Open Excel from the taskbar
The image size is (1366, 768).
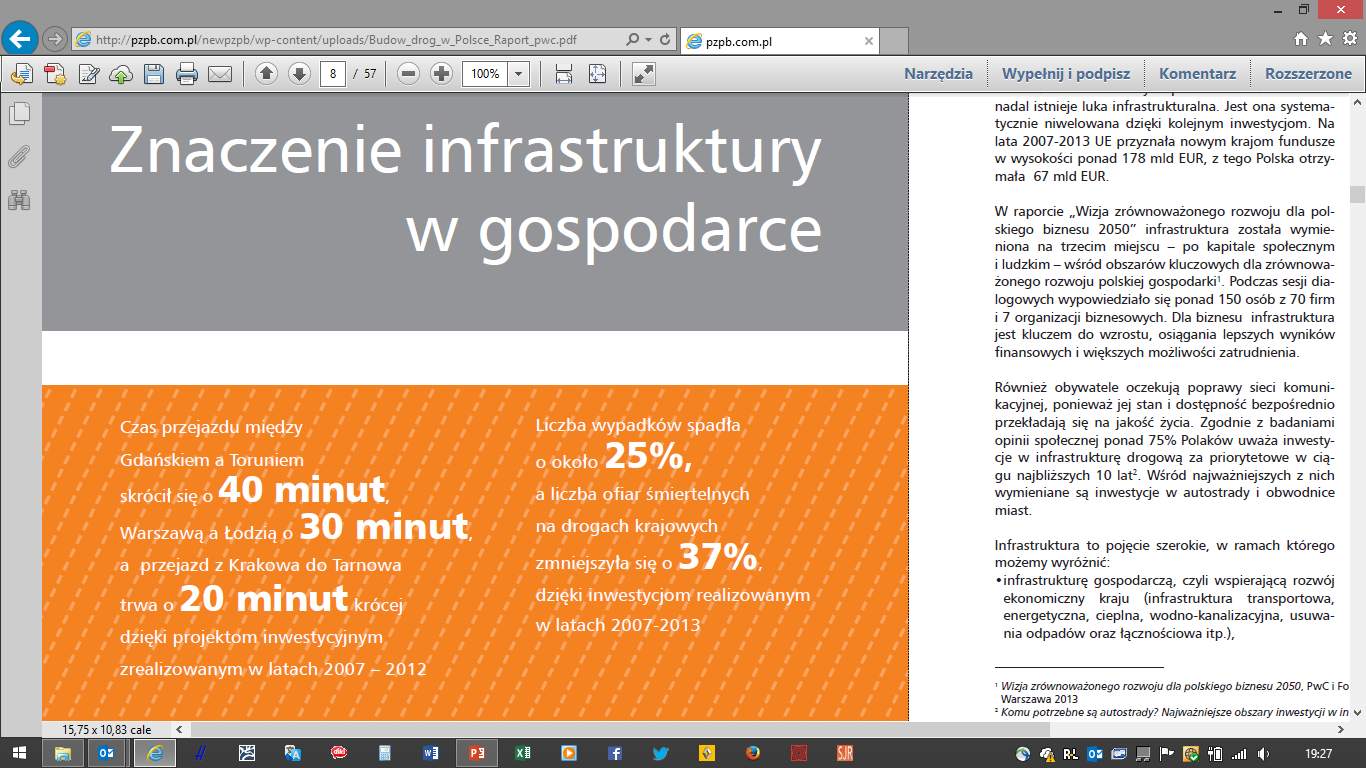(x=523, y=753)
